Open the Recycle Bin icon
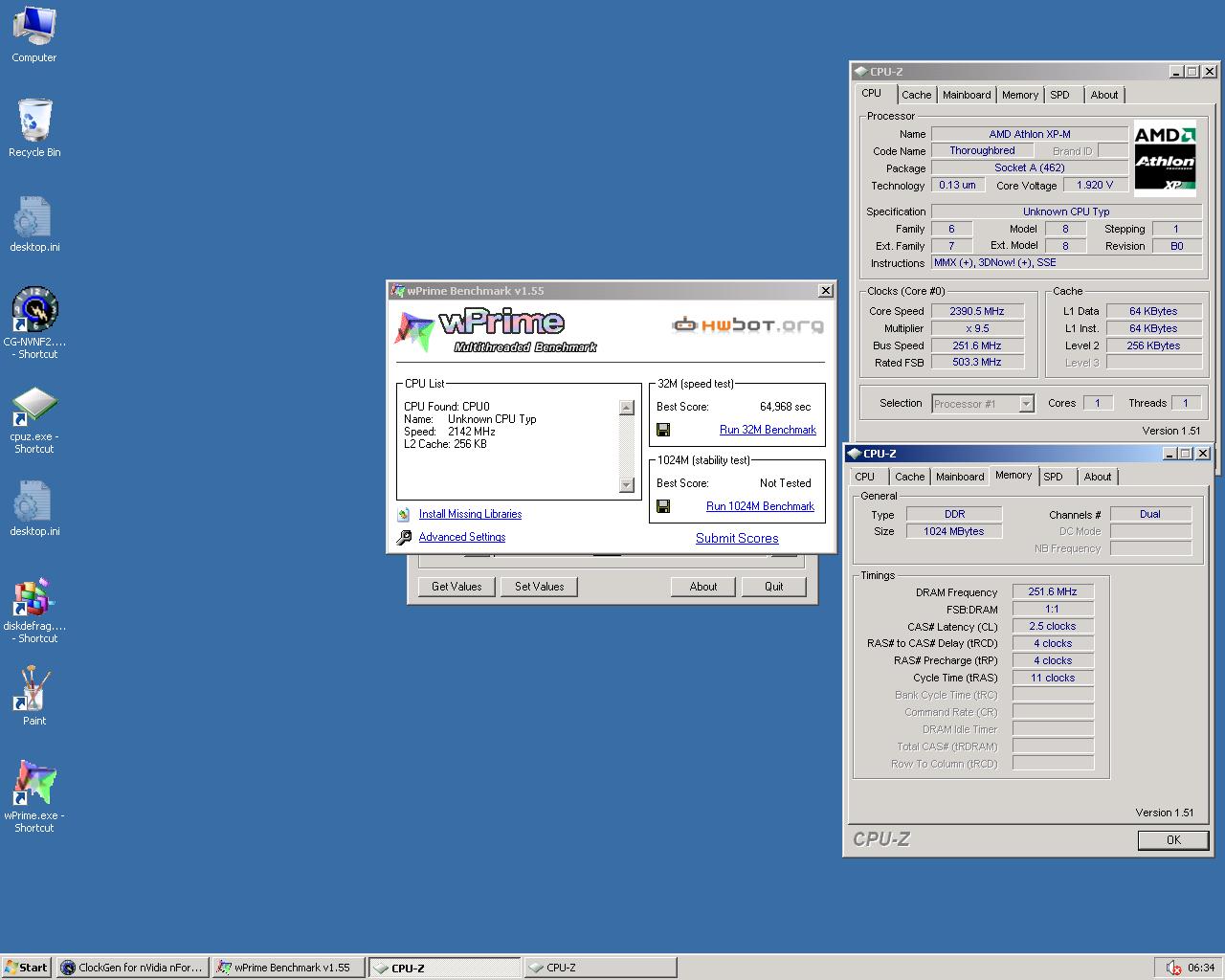The width and height of the screenshot is (1225, 980). pos(34,128)
